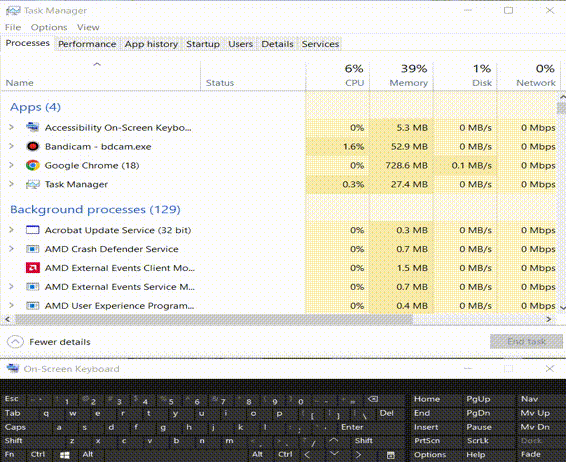Sort processes by Memory column header

coord(401,75)
